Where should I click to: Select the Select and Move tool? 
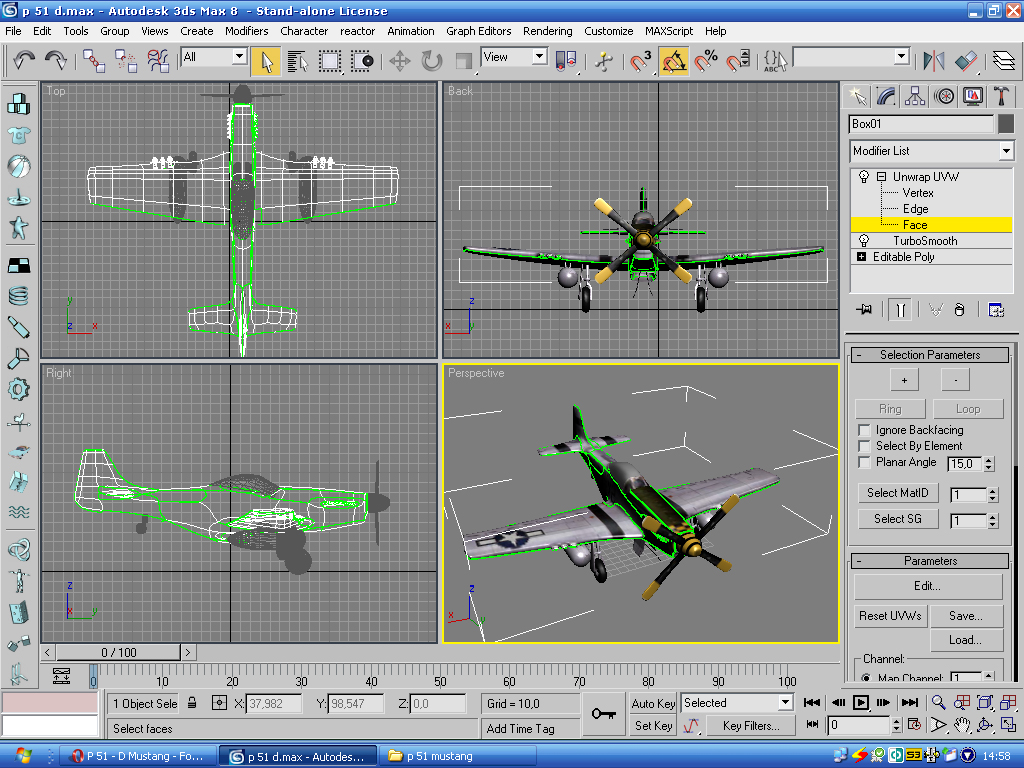400,61
